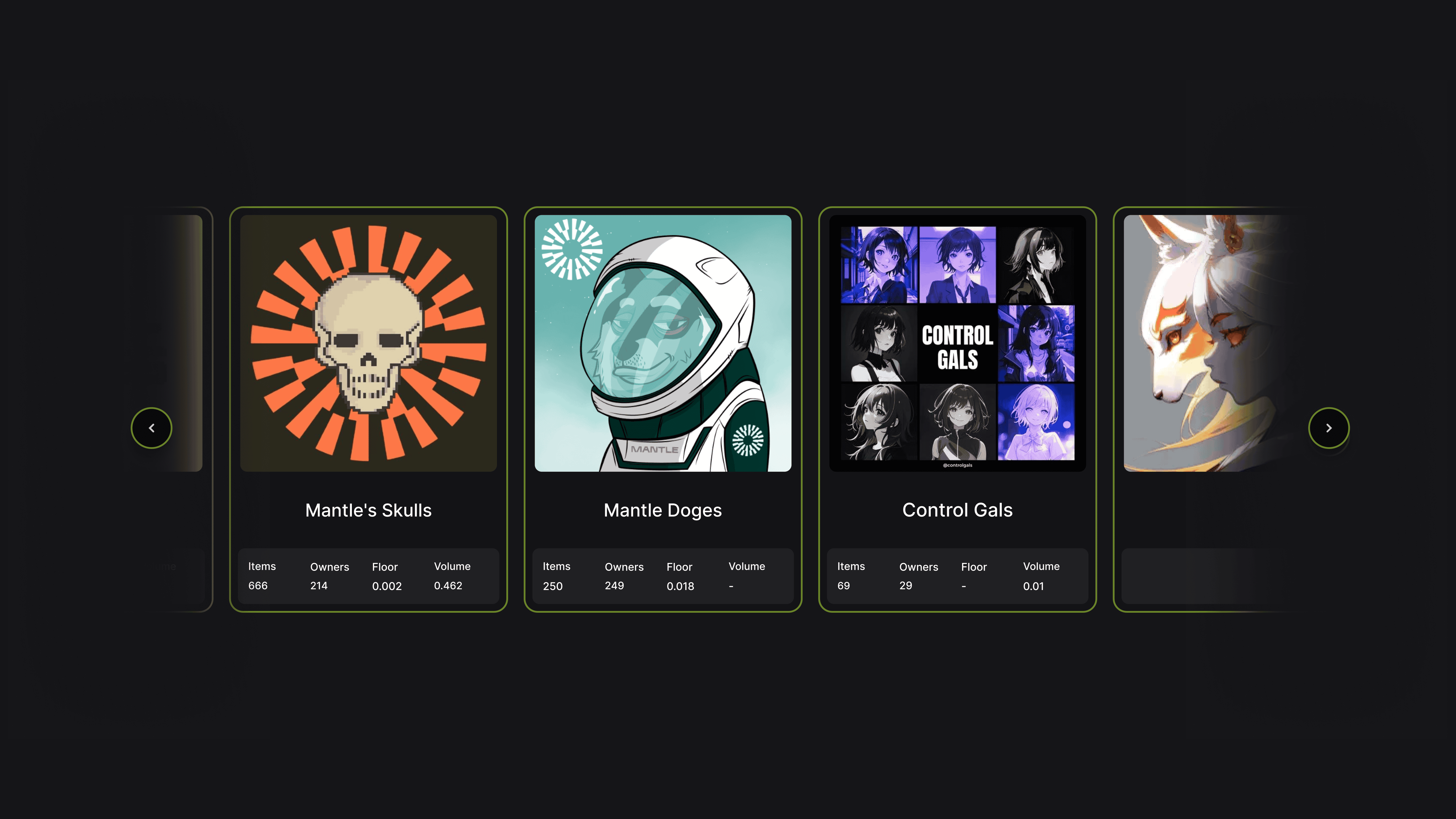Click the previous carousel arrow button

(x=151, y=428)
